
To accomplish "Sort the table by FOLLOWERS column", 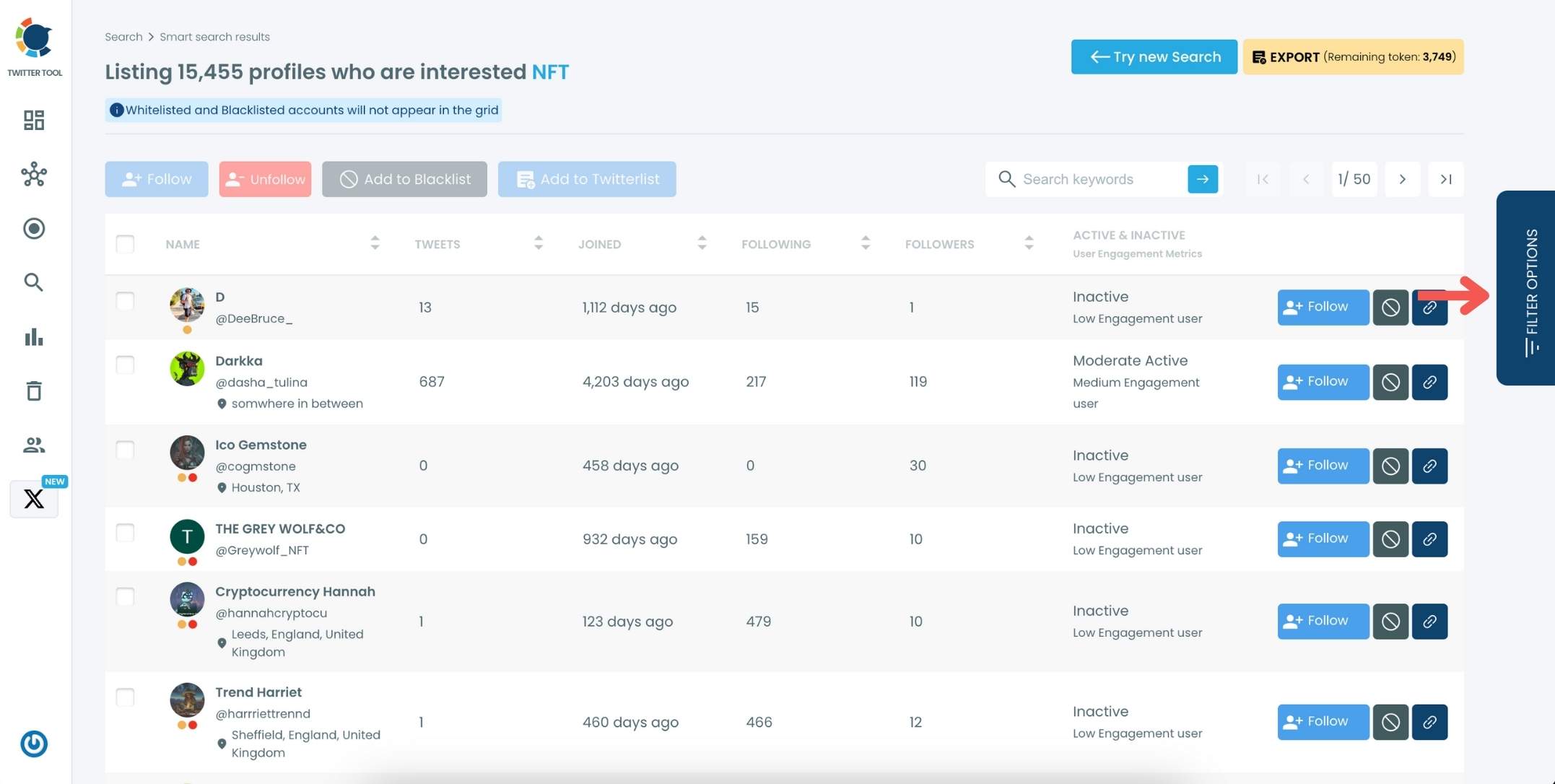I will pos(1029,244).
